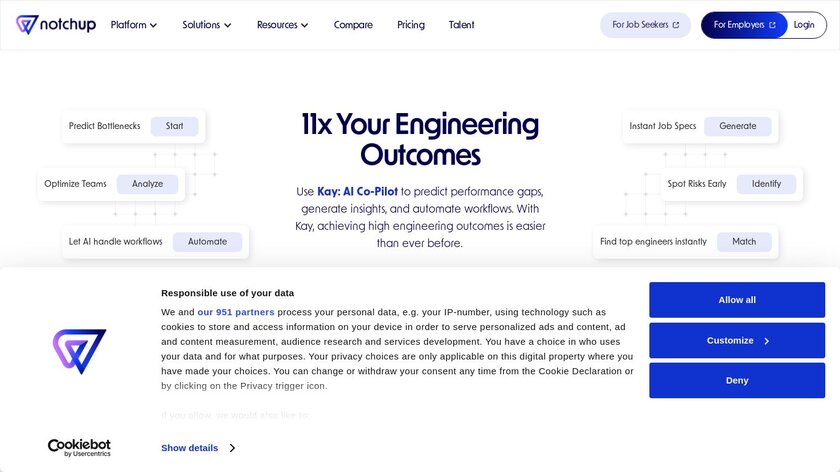The height and width of the screenshot is (472, 840).
Task: Click the Notchup logo in the cookie dialog
Action: point(79,352)
